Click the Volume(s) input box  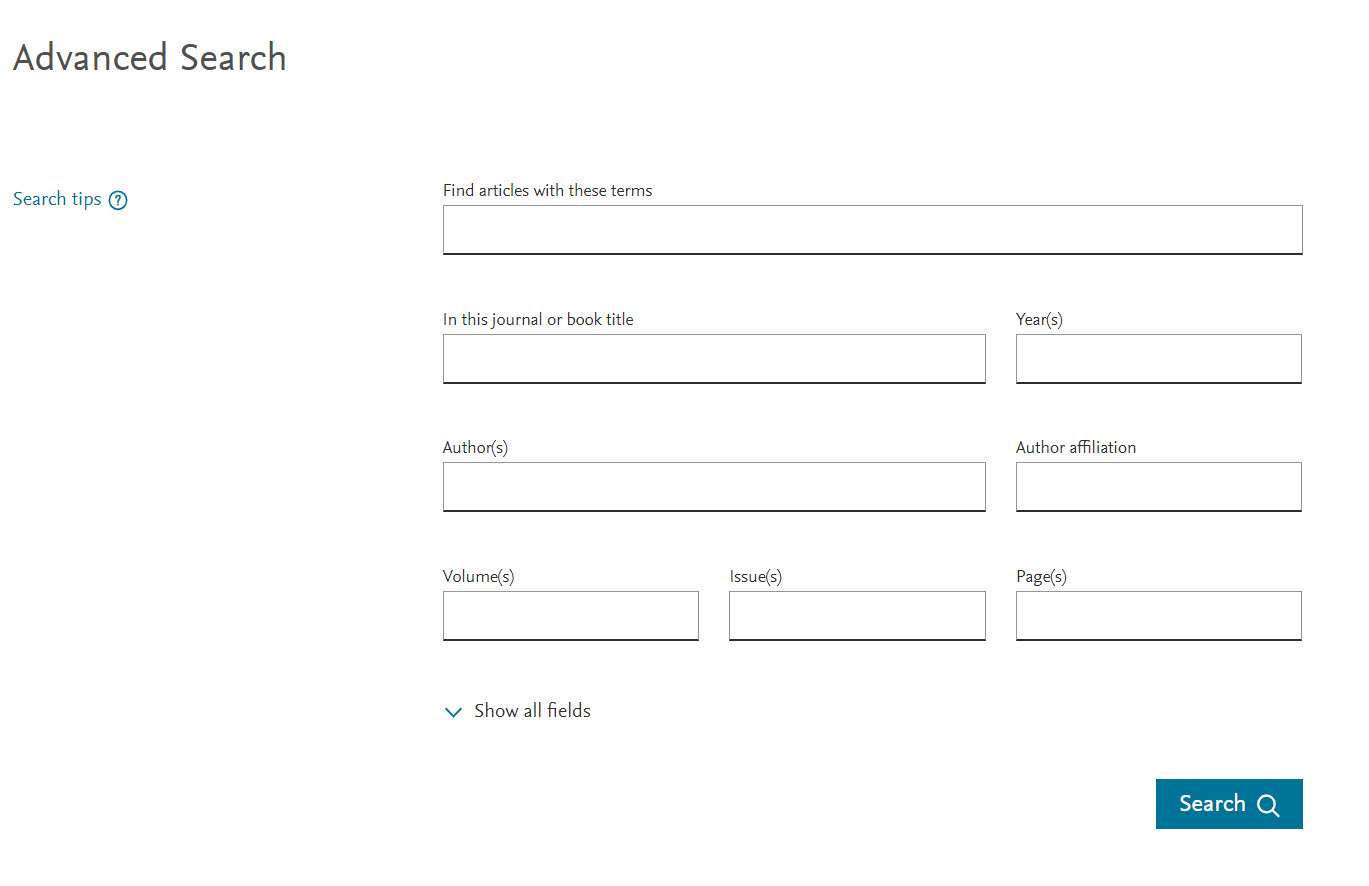coord(570,615)
